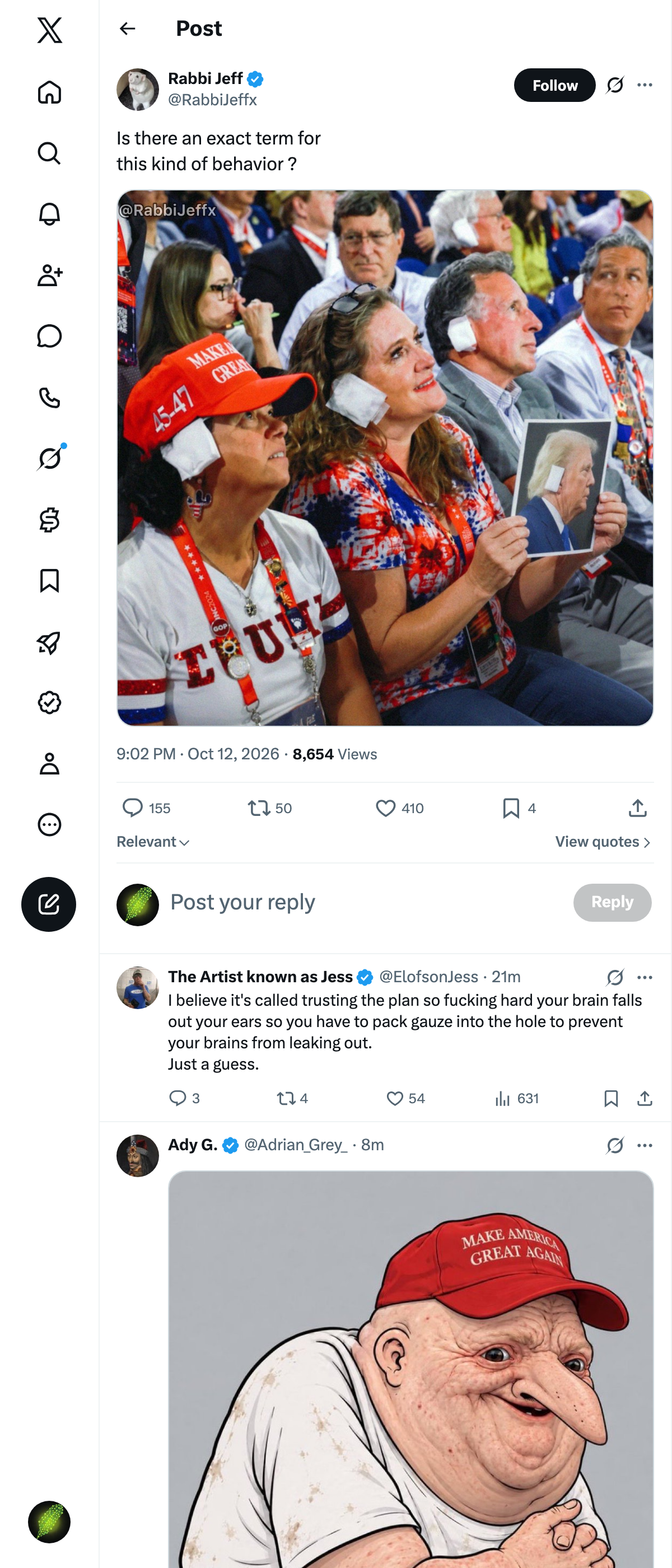Share Rabbi Jeff's post via share icon
The width and height of the screenshot is (672, 1568).
pos(637,808)
